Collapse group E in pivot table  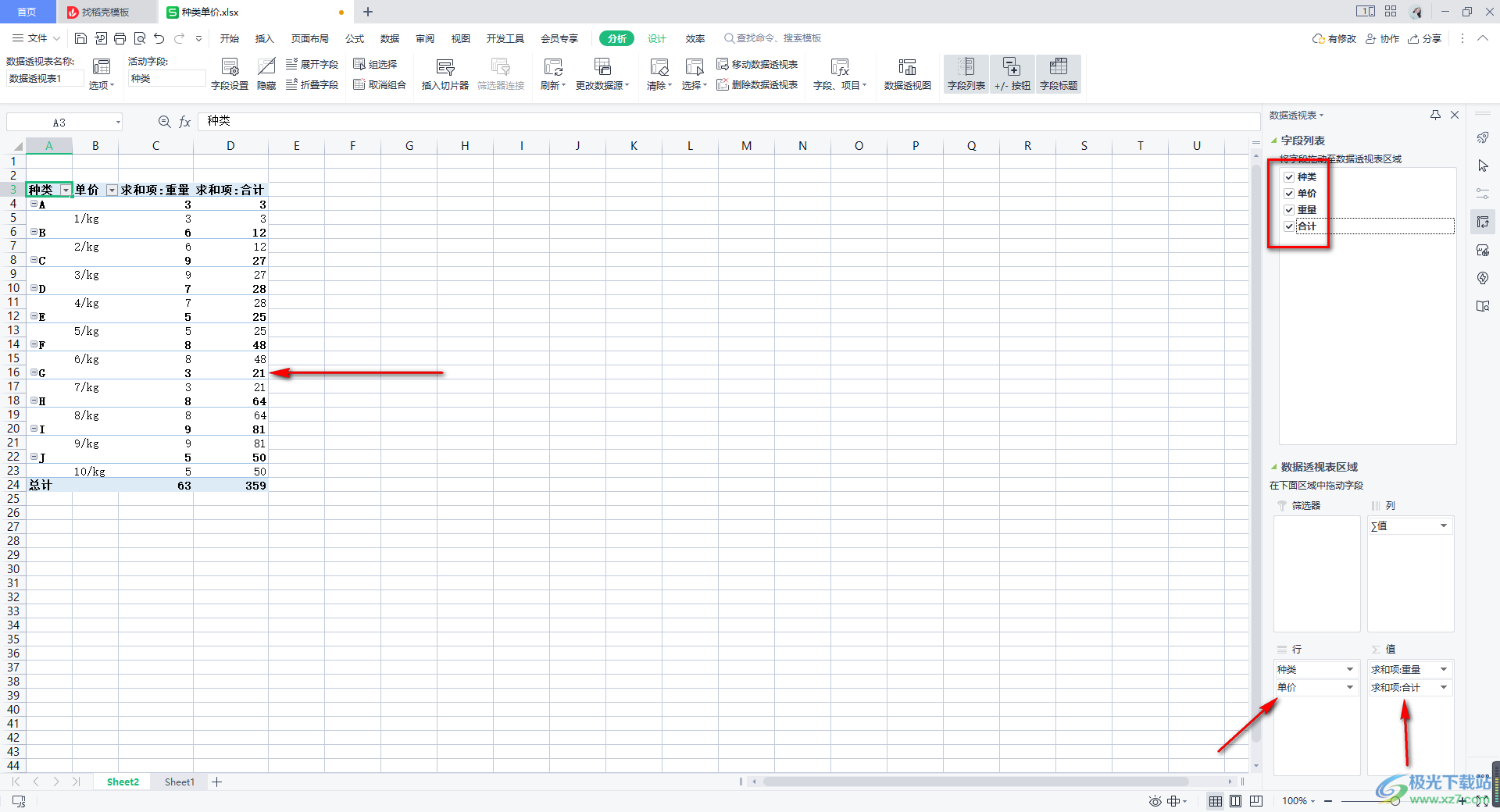tap(34, 316)
